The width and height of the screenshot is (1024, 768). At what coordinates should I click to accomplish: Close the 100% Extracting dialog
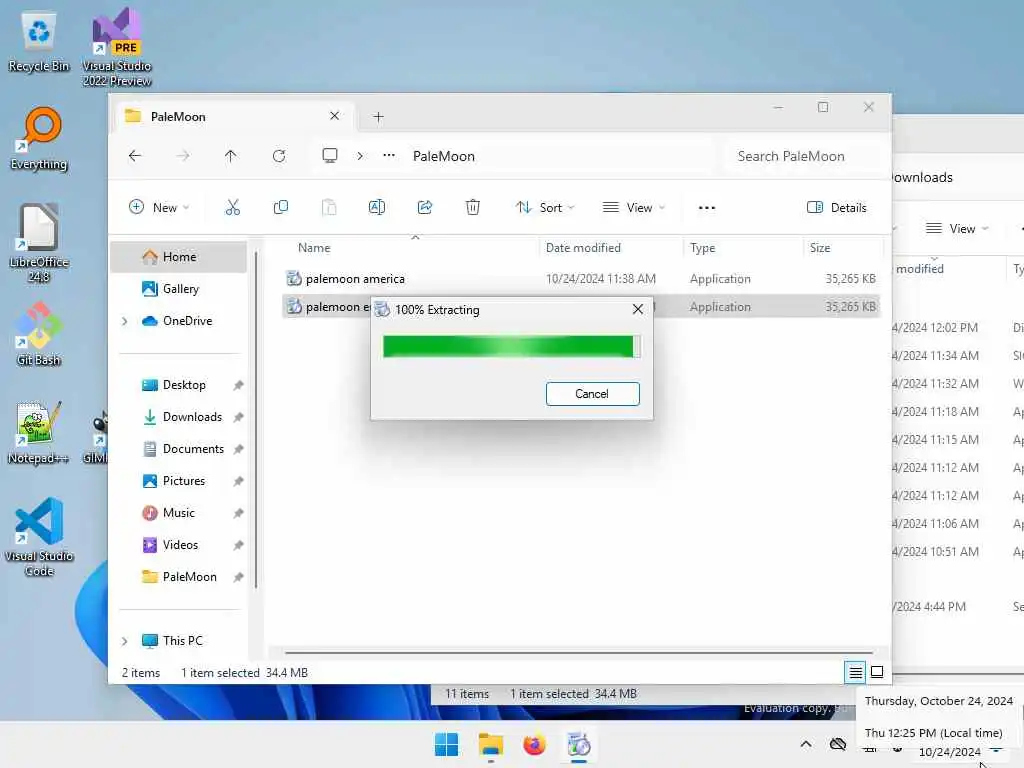tap(638, 310)
